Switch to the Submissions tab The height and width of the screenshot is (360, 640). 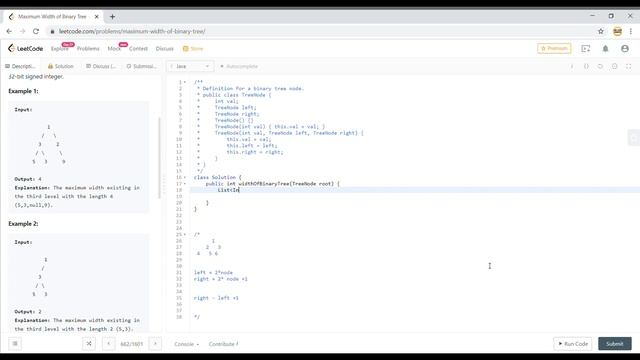coord(141,66)
